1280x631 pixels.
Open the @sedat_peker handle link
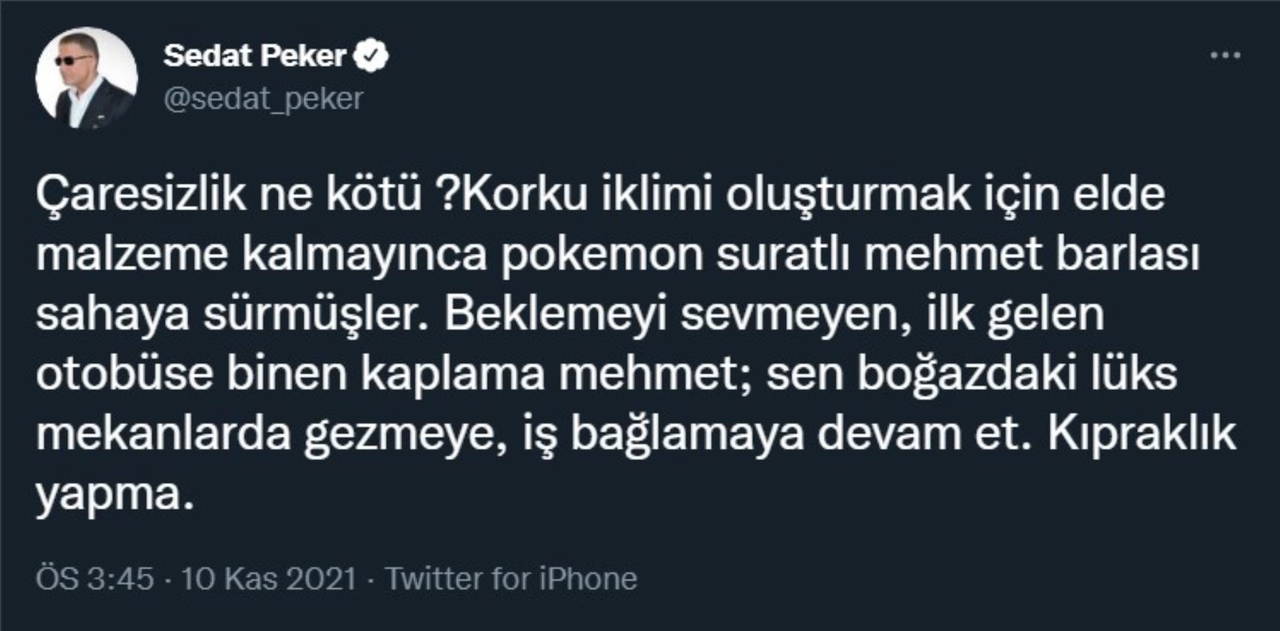pyautogui.click(x=262, y=99)
